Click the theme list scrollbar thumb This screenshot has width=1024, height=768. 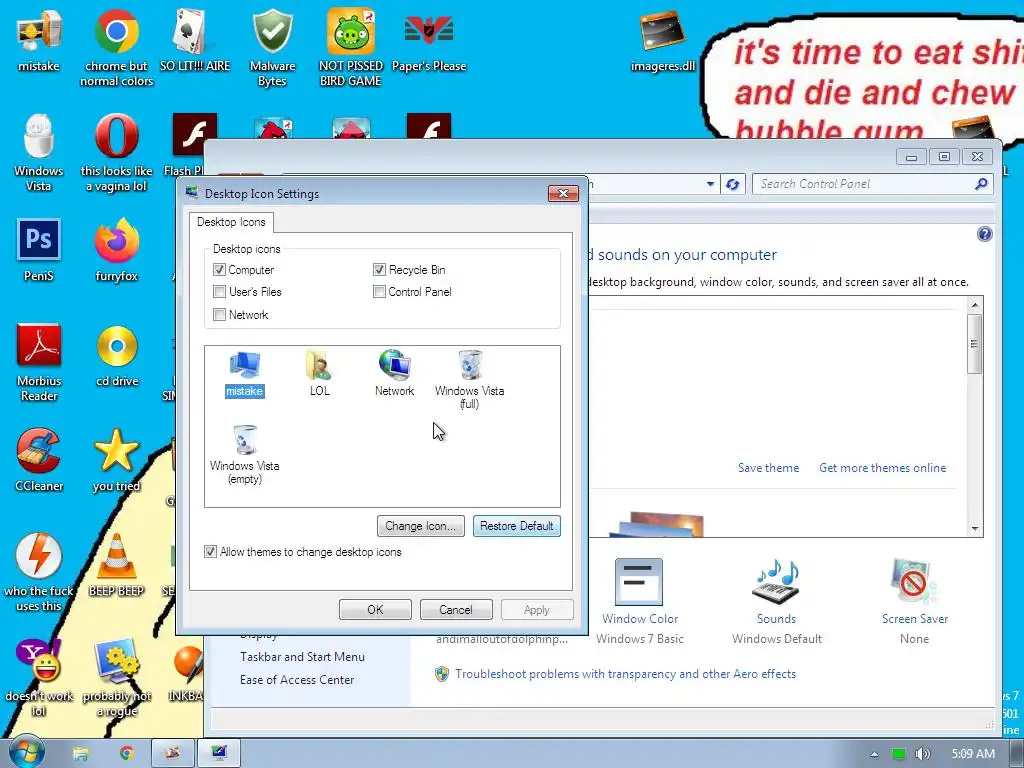pos(974,344)
